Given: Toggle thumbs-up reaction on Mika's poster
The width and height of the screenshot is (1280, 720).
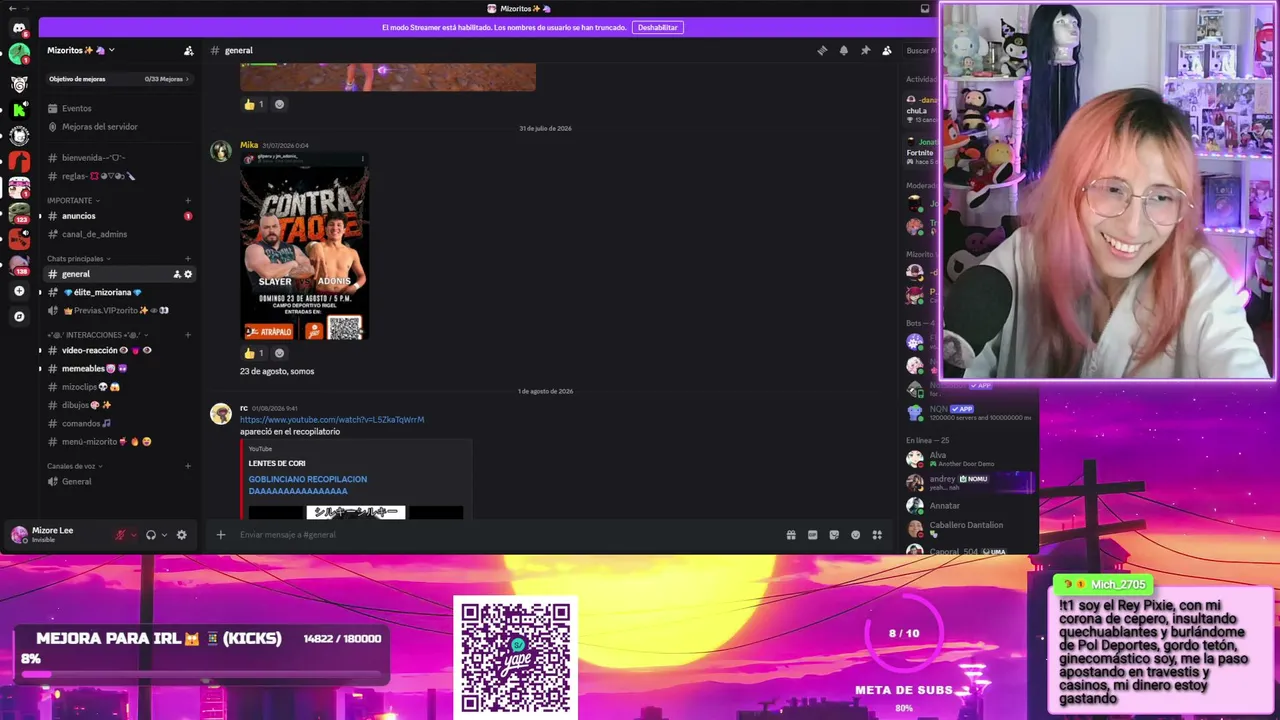Looking at the screenshot, I should click(254, 353).
